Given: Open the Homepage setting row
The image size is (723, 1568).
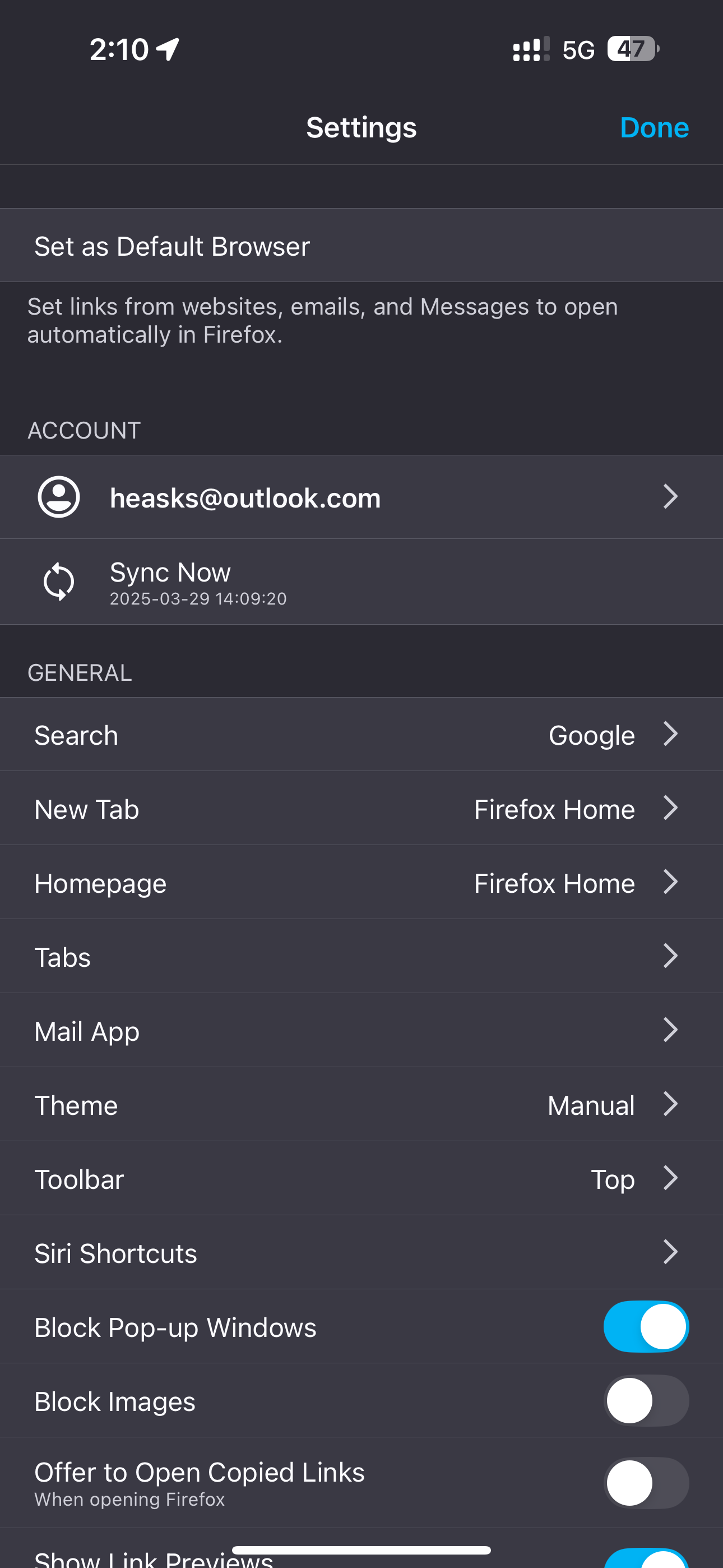Looking at the screenshot, I should pyautogui.click(x=361, y=883).
